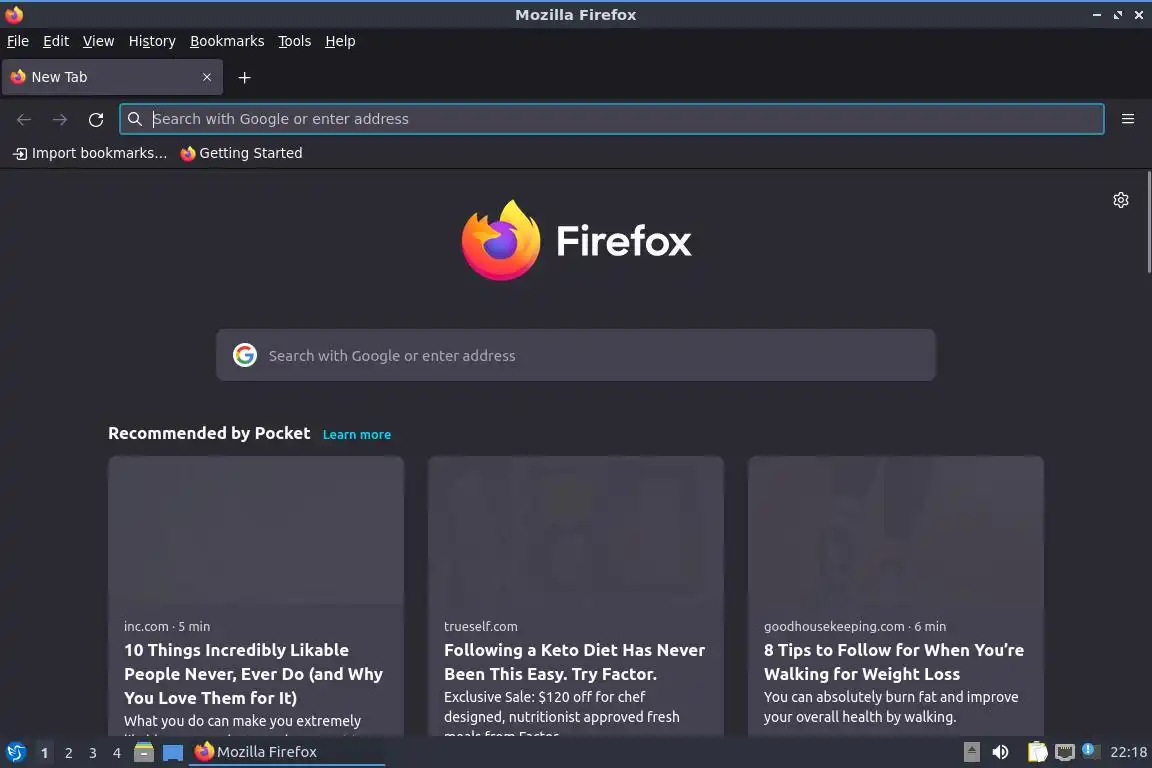The width and height of the screenshot is (1152, 768).
Task: Close the New Tab tab
Action: 206,77
